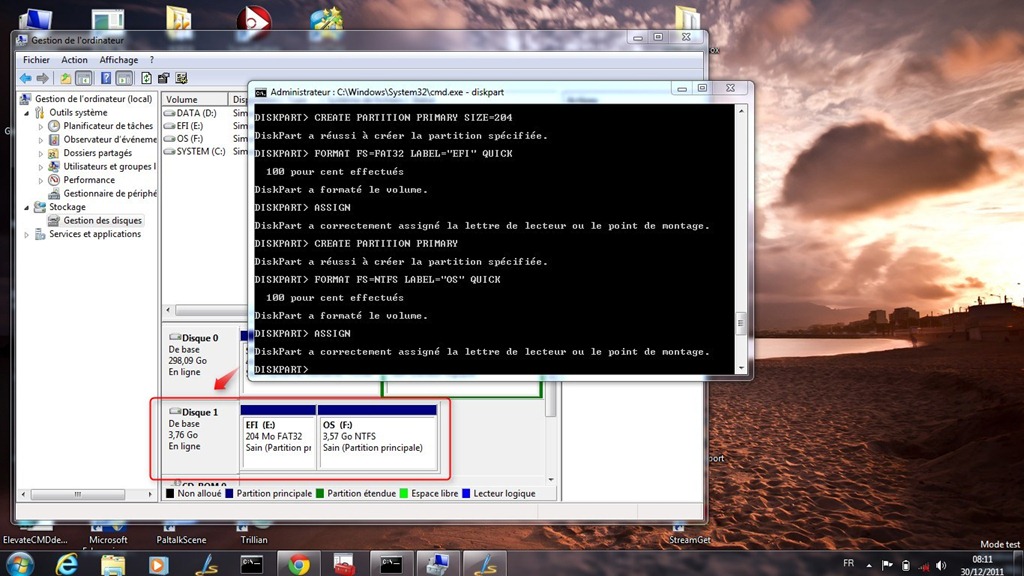Select the OS (F:) partition block
1024x576 pixels.
[x=377, y=436]
